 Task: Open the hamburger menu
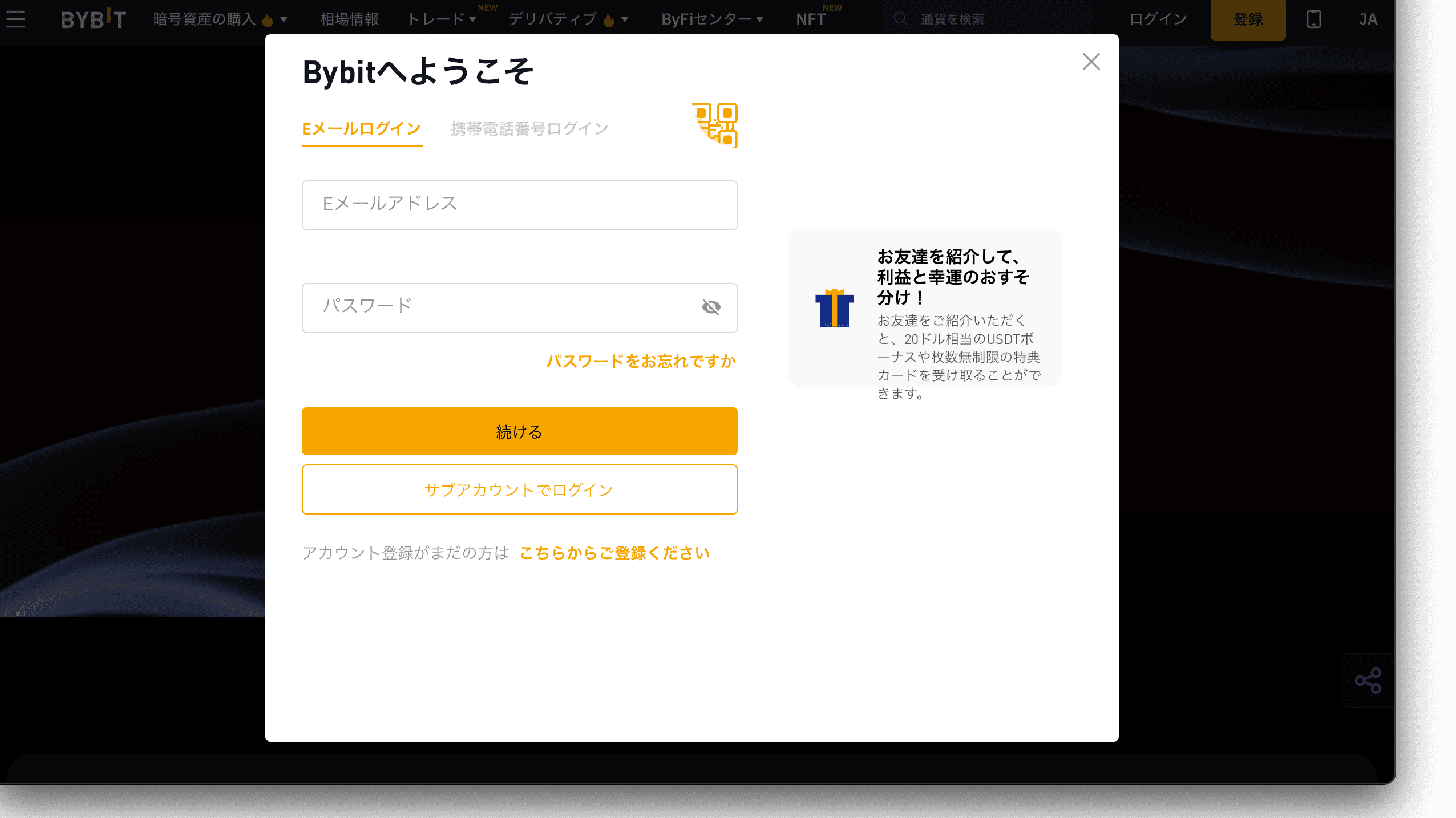(15, 19)
